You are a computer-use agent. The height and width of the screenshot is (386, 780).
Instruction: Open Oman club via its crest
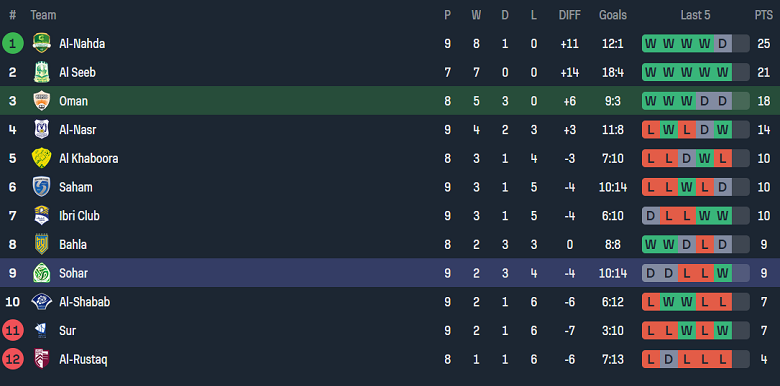pyautogui.click(x=41, y=101)
